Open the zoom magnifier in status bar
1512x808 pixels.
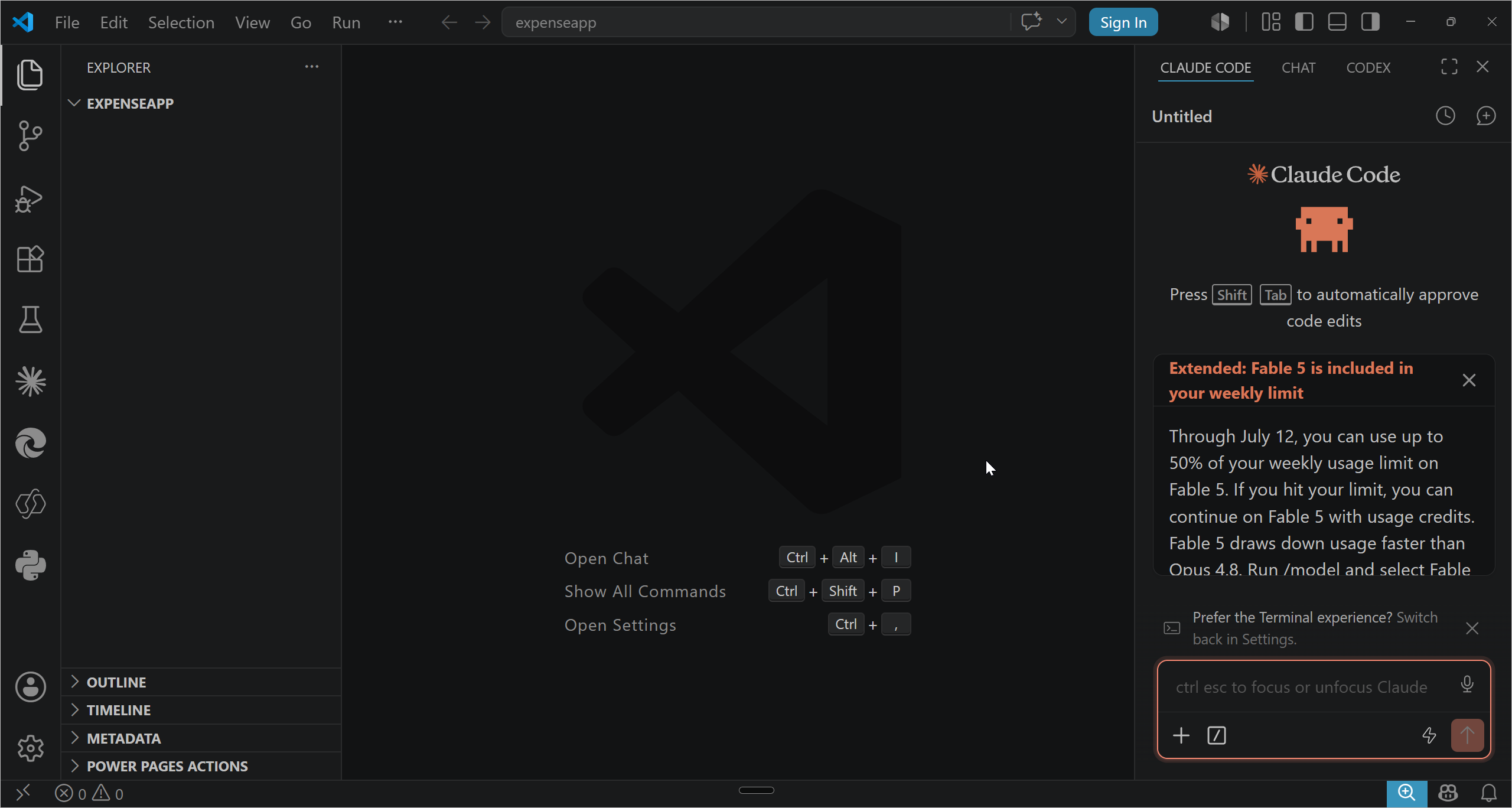1407,793
